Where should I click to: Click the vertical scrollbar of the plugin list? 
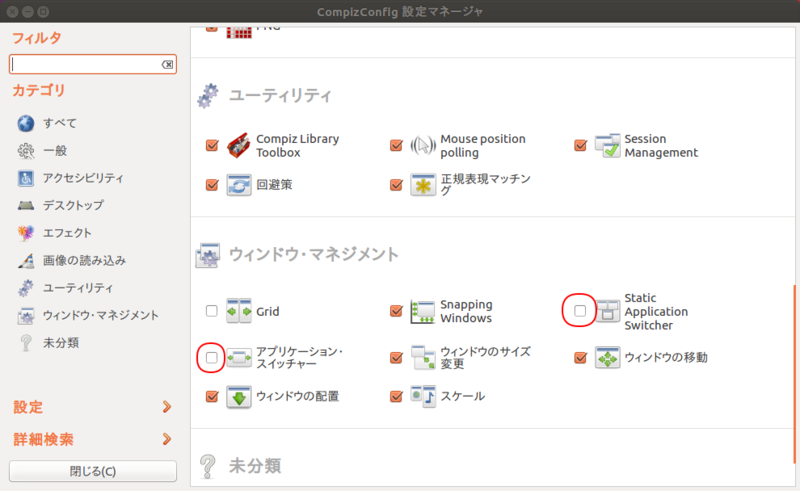click(x=794, y=374)
